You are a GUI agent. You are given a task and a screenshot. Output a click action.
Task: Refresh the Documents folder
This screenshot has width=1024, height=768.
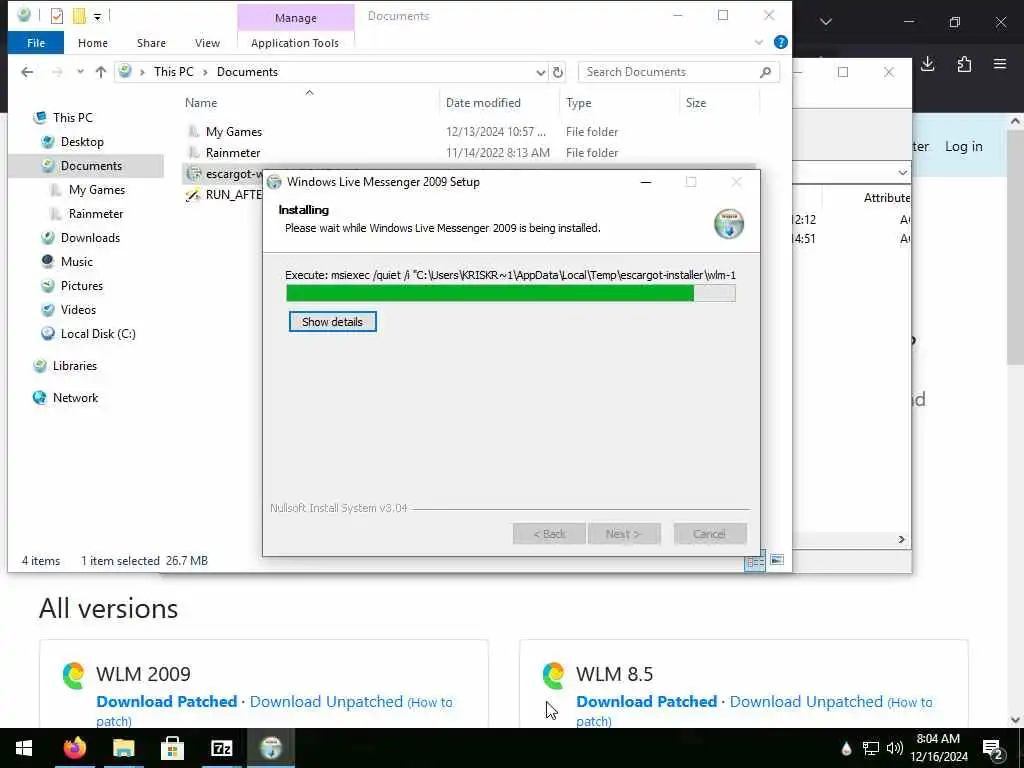(558, 72)
